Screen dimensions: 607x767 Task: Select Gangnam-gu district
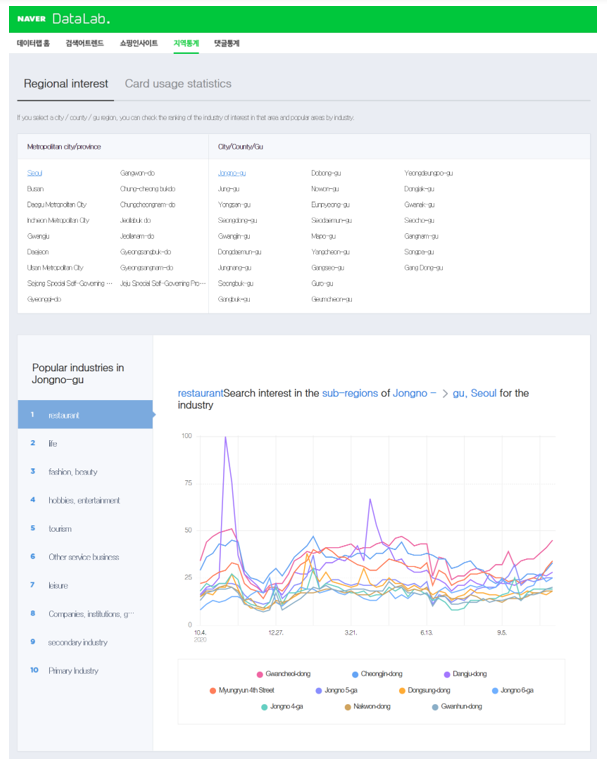click(421, 236)
